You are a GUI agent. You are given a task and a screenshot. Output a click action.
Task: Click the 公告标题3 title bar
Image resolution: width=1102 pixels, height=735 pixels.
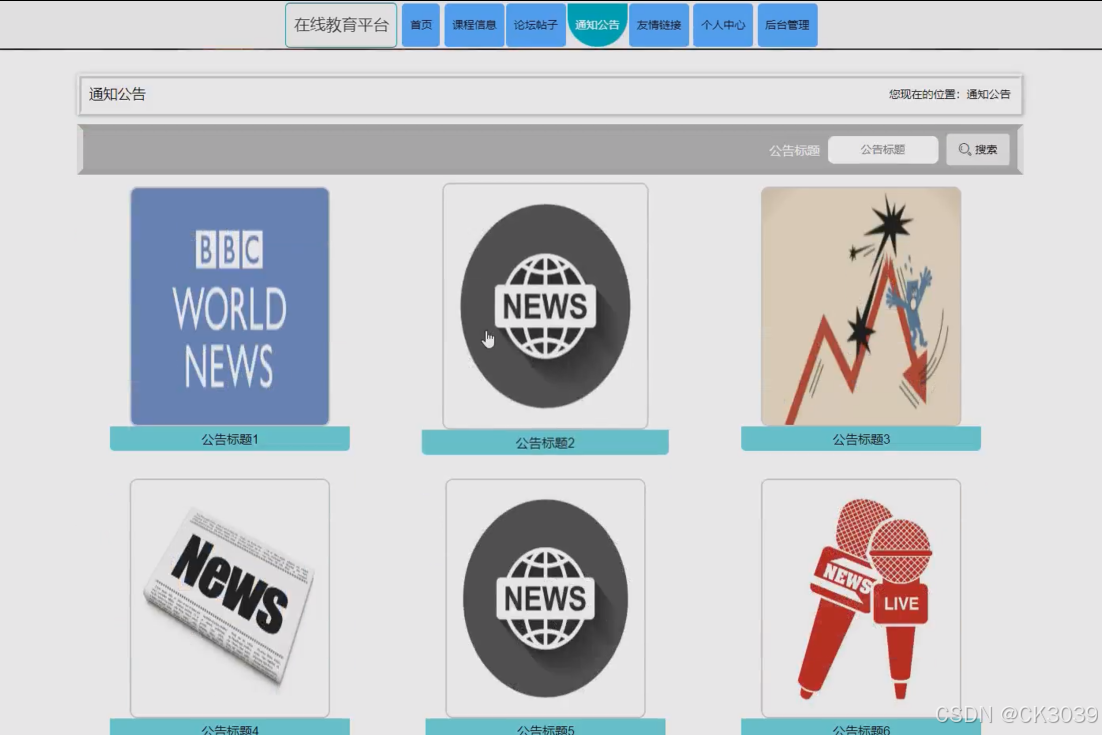tap(861, 439)
